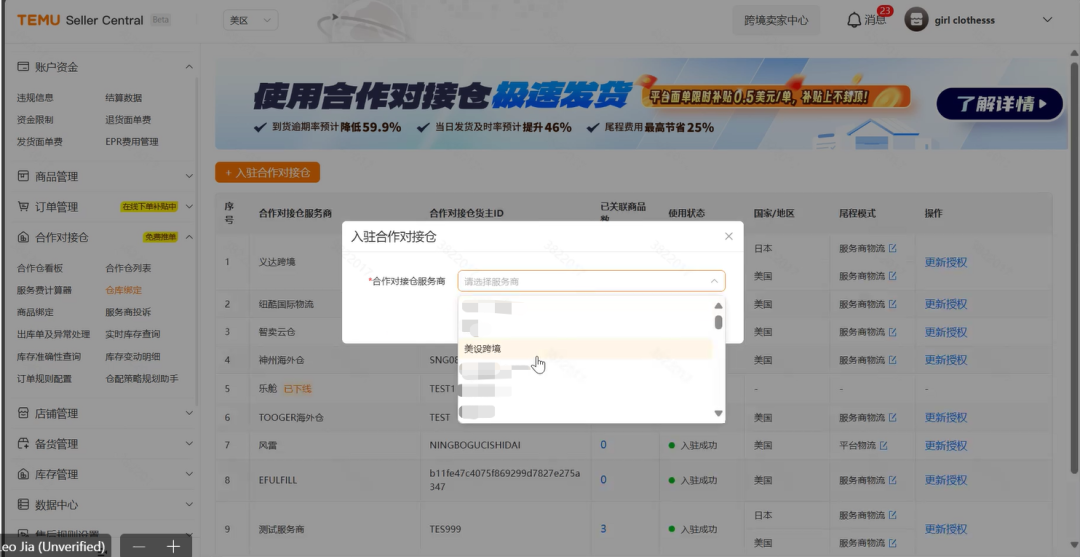Select 仓库绑定 in the sidebar
1080x557 pixels.
(x=123, y=291)
